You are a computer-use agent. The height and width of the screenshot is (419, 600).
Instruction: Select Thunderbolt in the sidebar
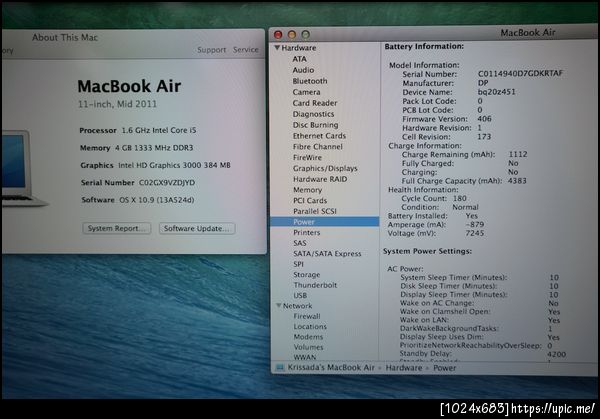315,285
